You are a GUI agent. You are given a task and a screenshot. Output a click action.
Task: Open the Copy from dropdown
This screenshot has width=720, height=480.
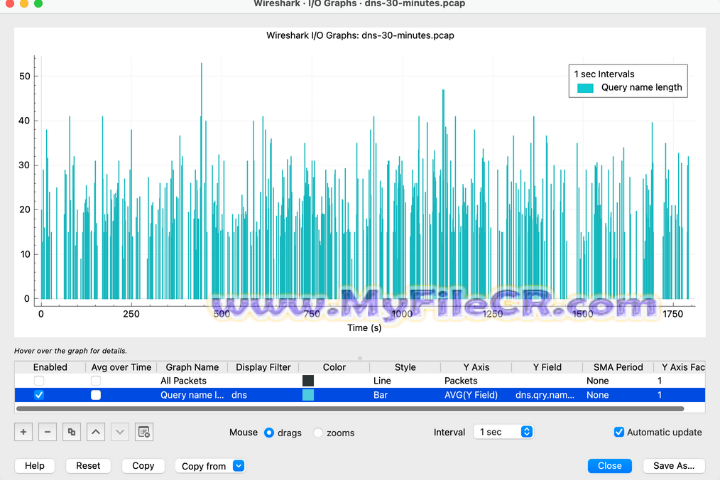[210, 466]
